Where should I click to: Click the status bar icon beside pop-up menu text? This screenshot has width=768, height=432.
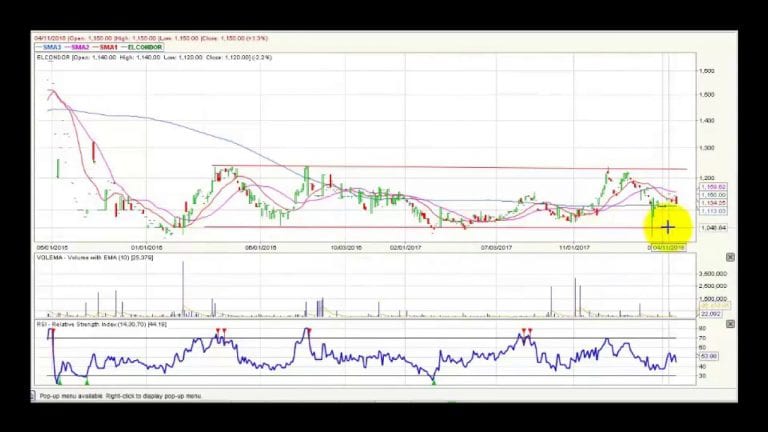(33, 396)
